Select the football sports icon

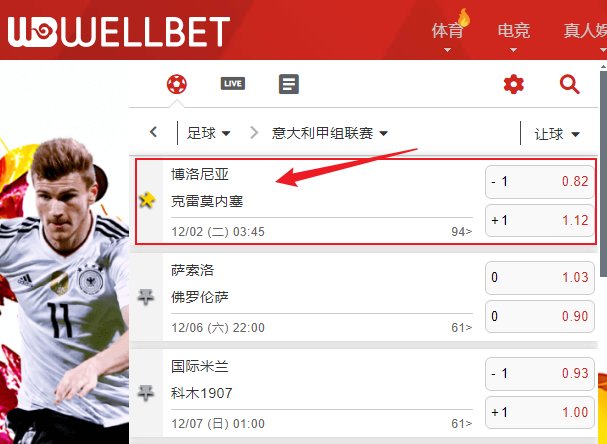point(177,84)
